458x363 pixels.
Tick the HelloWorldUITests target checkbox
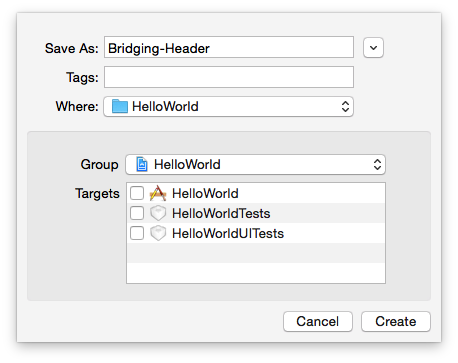tap(137, 233)
